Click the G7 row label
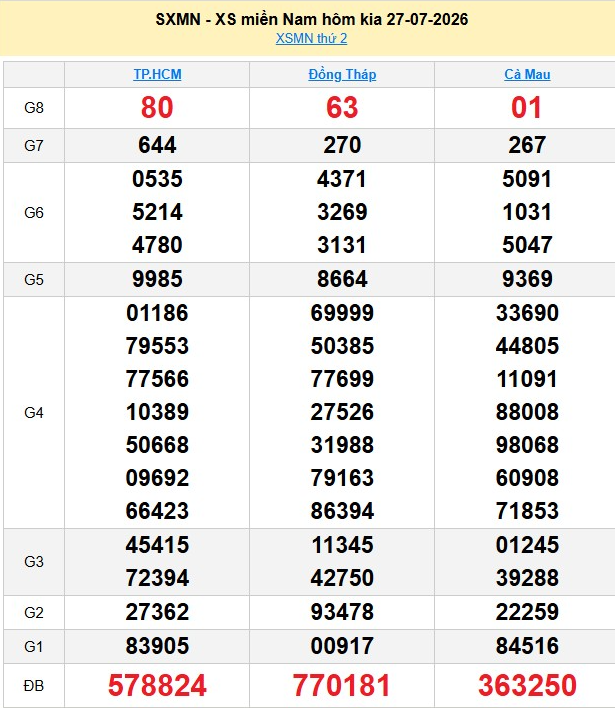 (x=34, y=146)
